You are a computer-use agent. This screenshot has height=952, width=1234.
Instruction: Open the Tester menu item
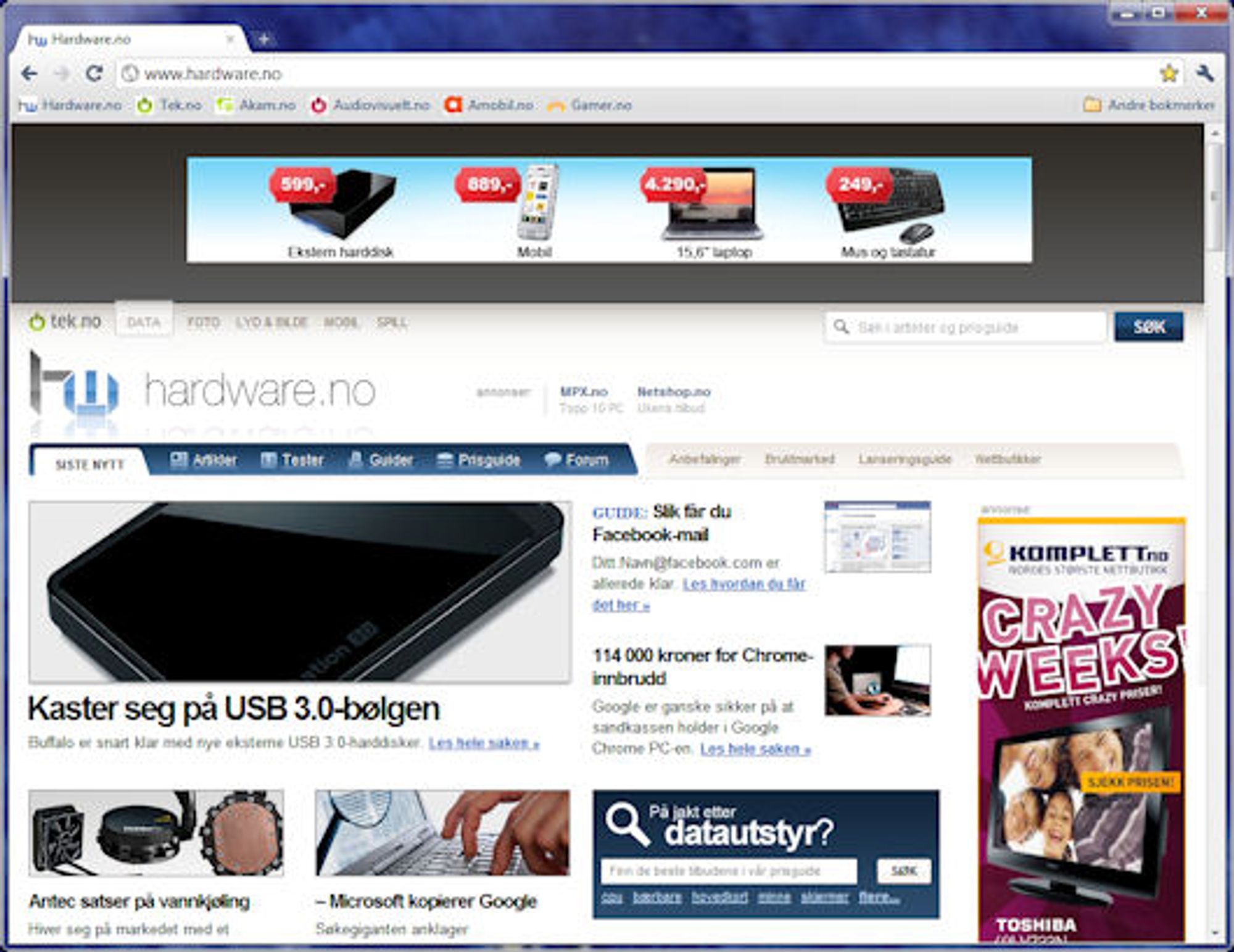[x=292, y=460]
